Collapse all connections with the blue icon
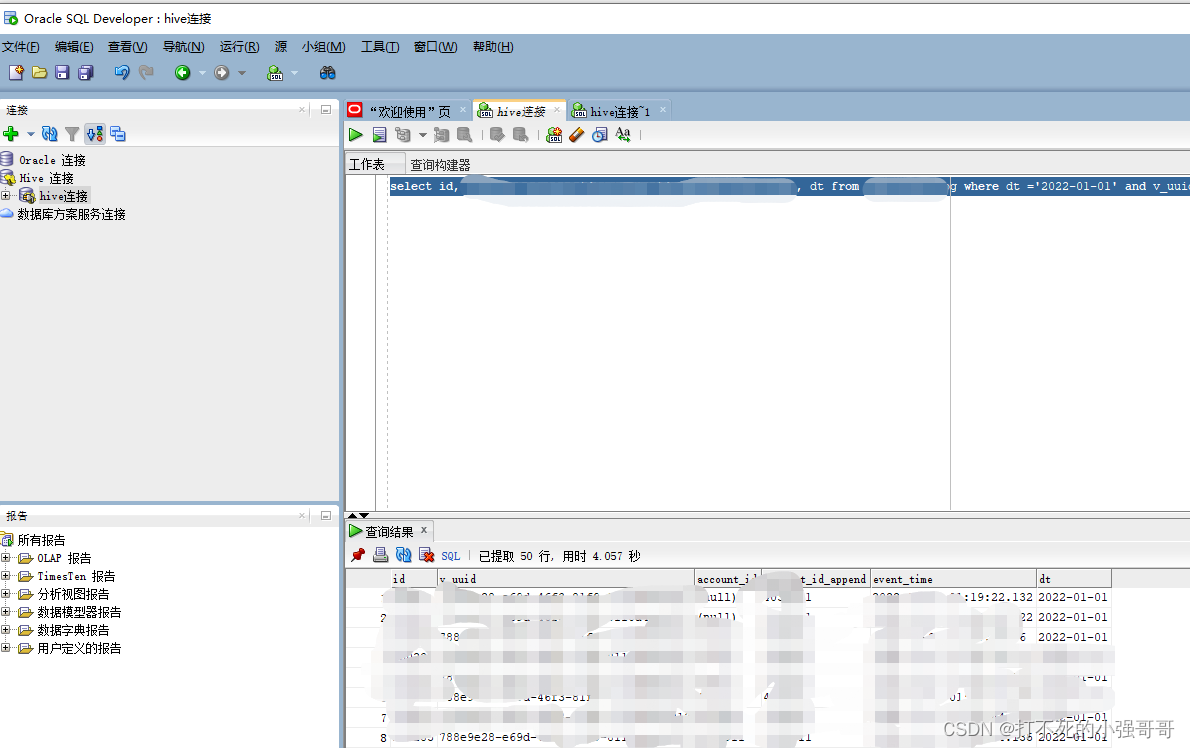1190x748 pixels. (x=118, y=134)
